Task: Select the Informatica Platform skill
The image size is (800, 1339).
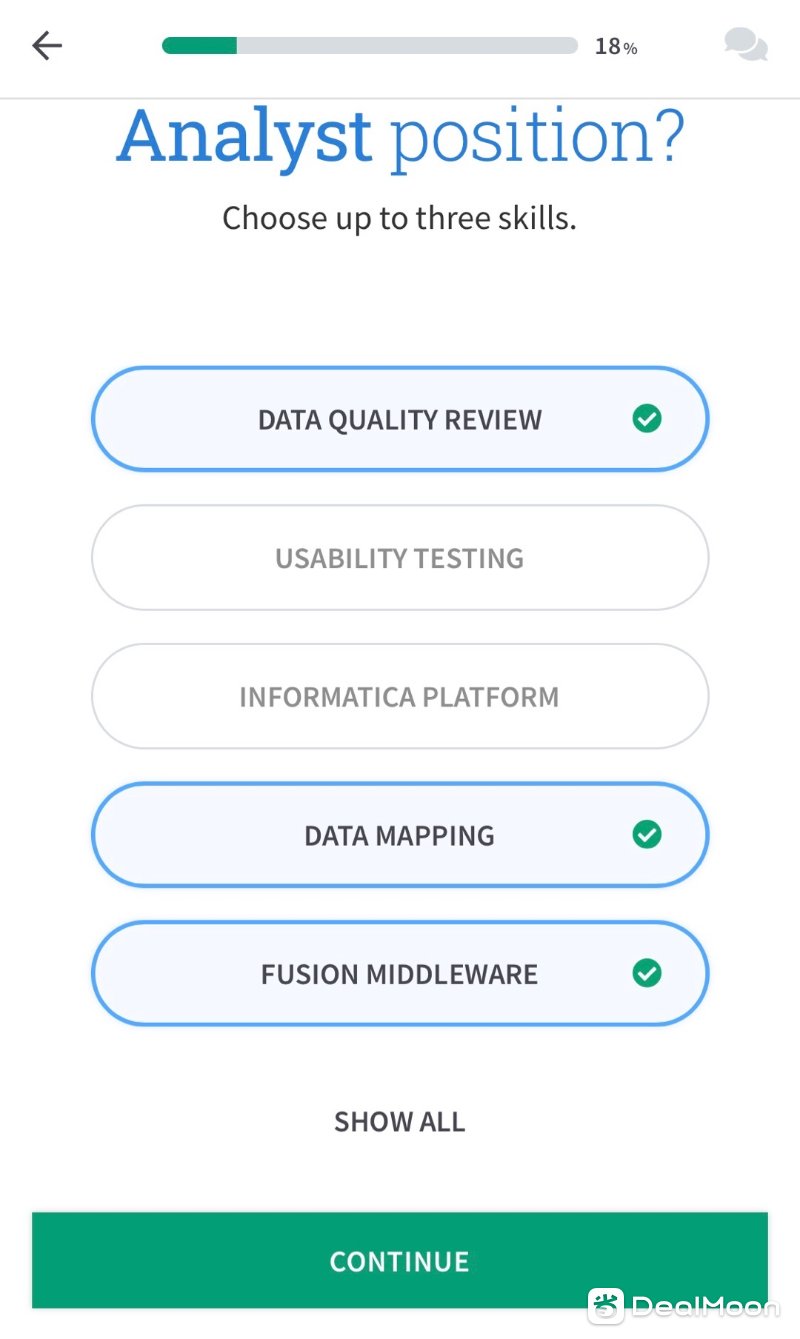Action: (x=400, y=697)
